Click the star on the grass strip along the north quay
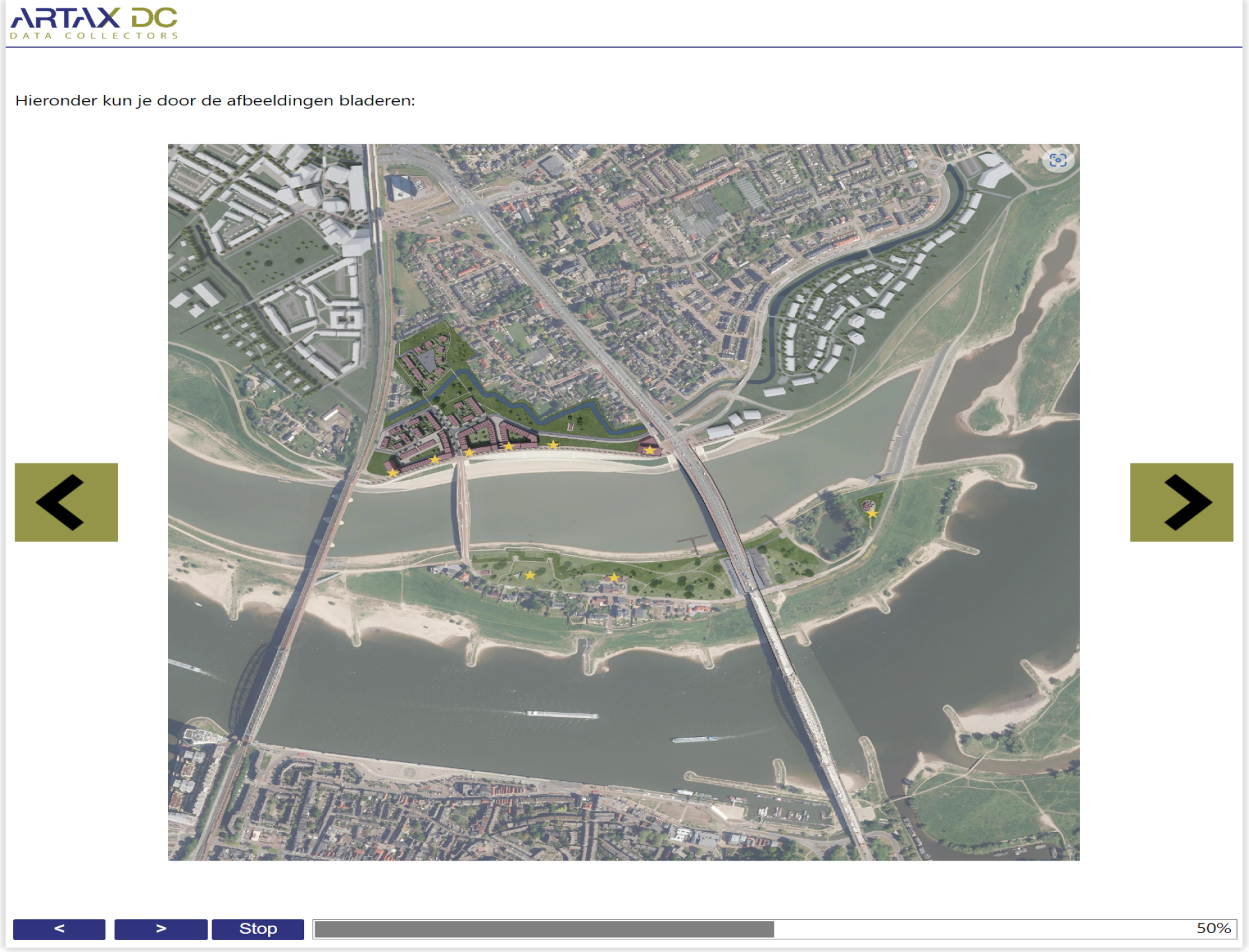The height and width of the screenshot is (952, 1249). point(553,445)
